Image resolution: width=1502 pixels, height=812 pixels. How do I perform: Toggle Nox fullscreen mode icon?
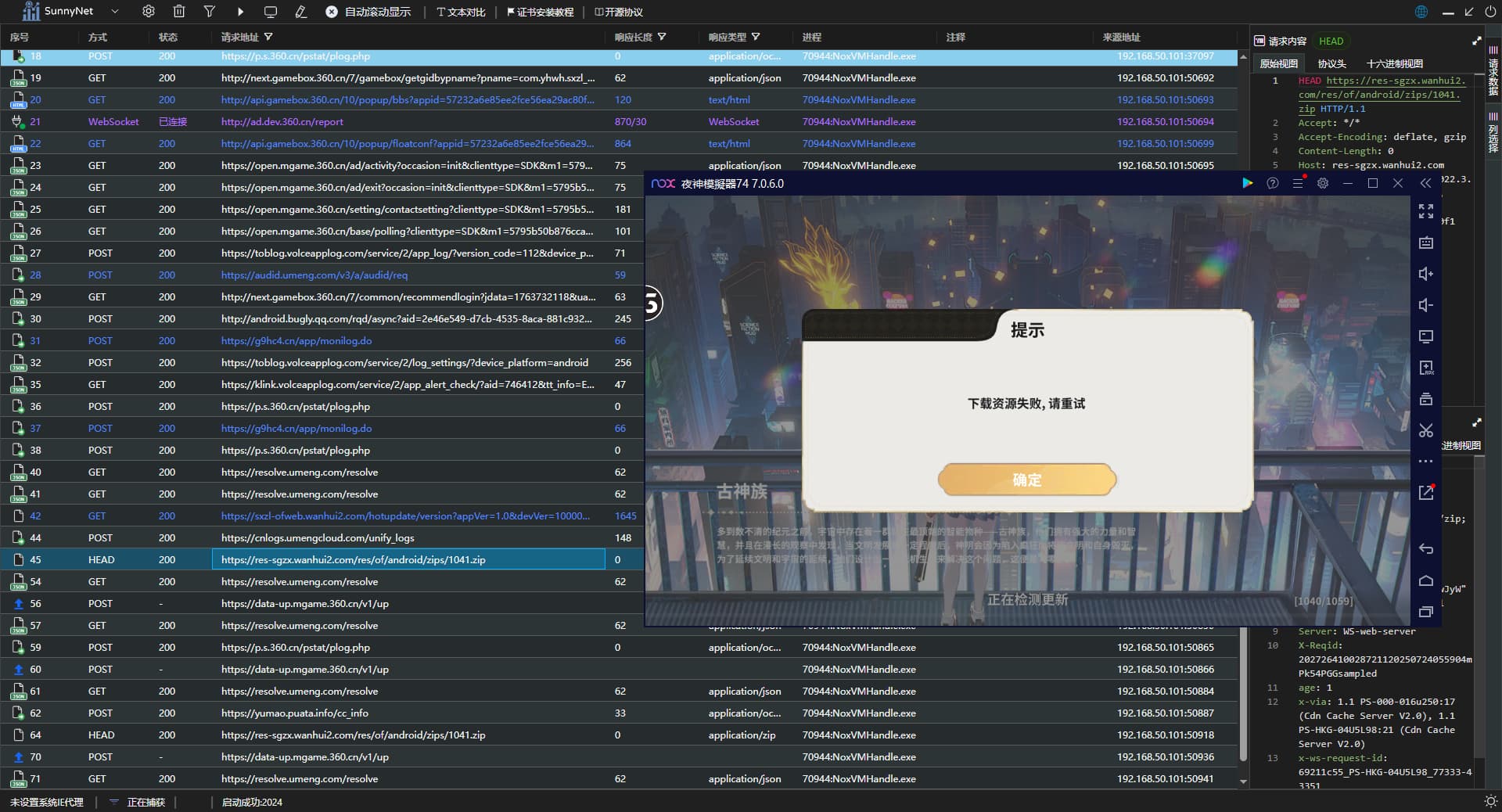point(1425,211)
